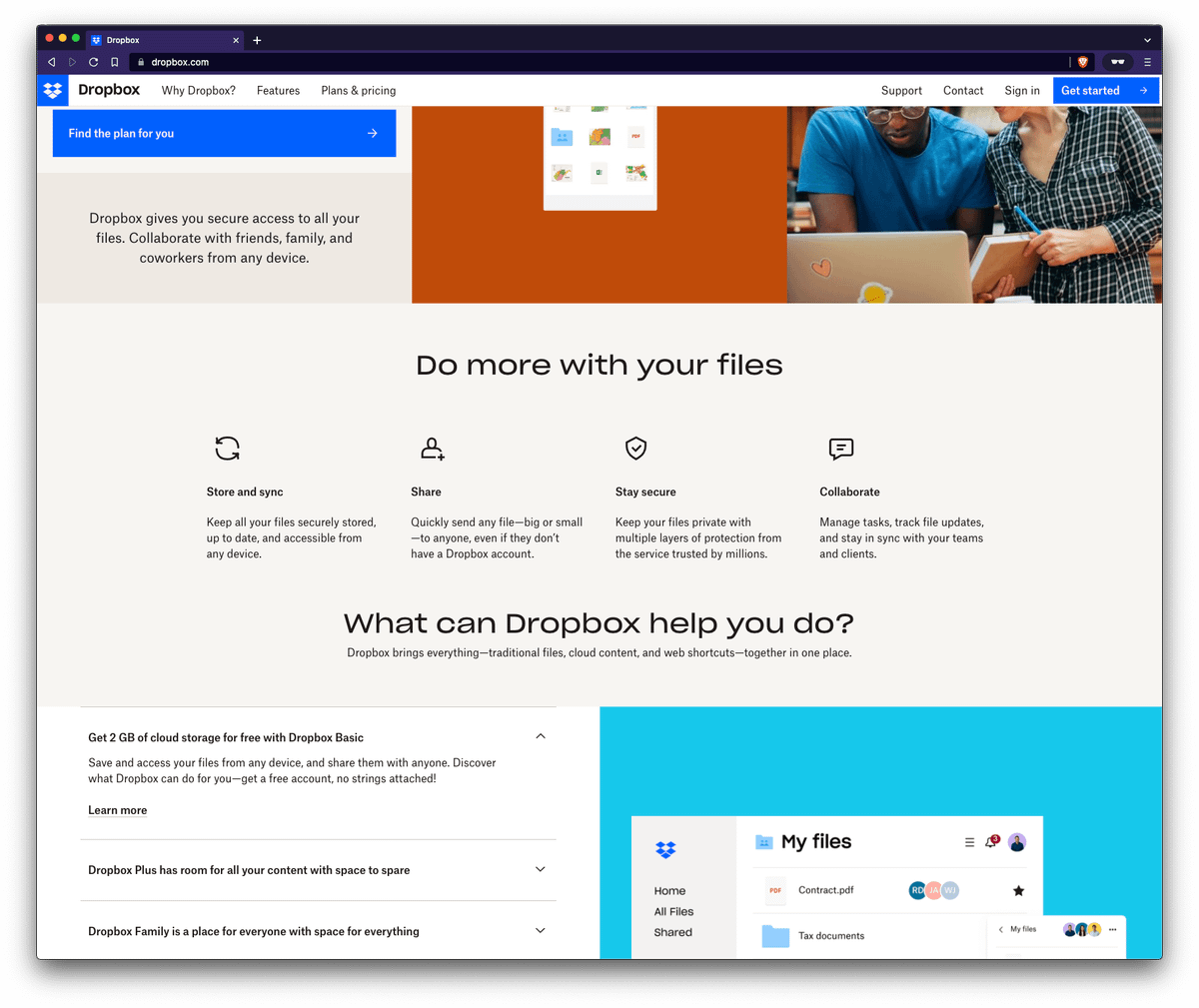Open the Why Dropbox? menu
Viewport: 1199px width, 1008px height.
[x=199, y=90]
